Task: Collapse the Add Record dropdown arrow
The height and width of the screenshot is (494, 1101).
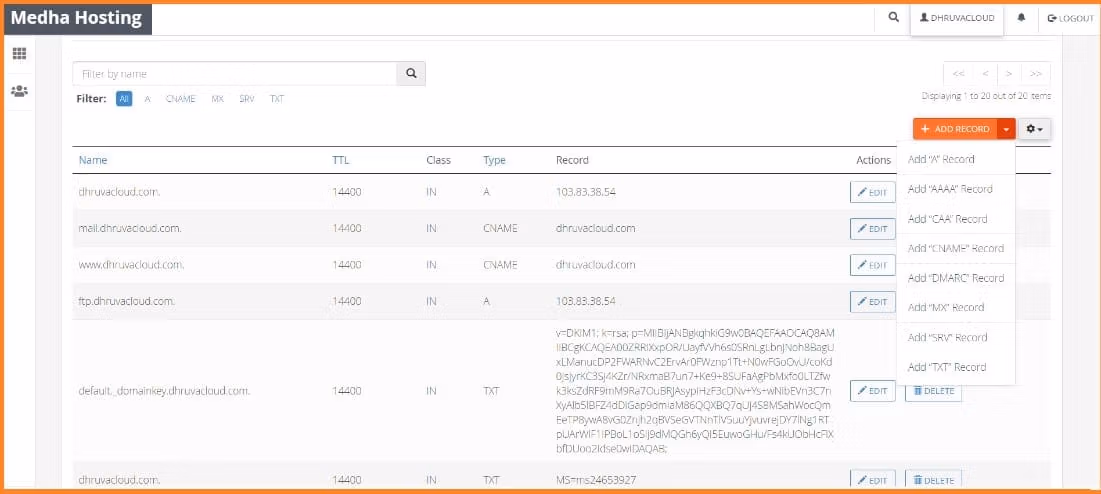Action: pos(1006,129)
